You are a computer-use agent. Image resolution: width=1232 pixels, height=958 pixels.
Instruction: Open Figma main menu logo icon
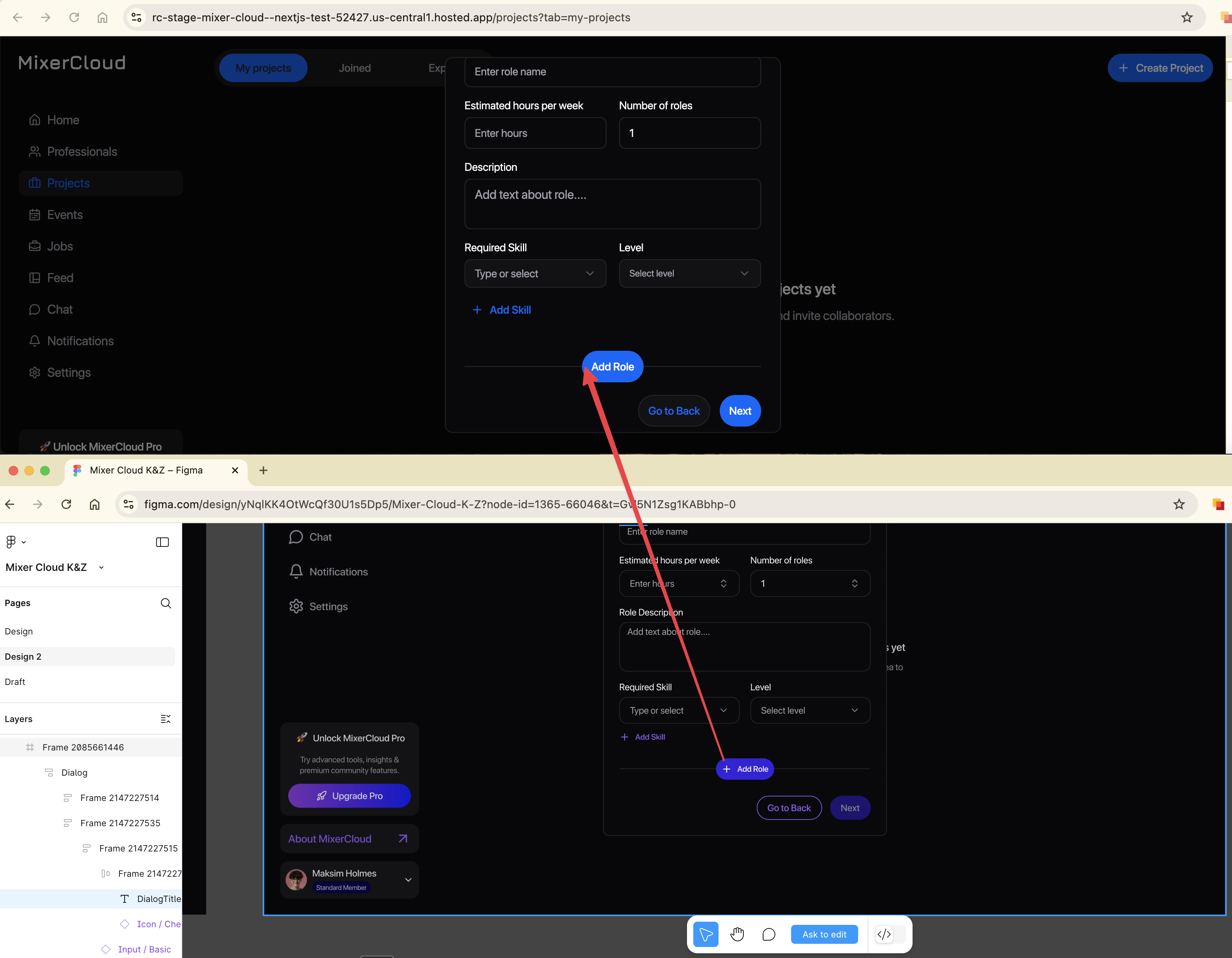(x=11, y=542)
